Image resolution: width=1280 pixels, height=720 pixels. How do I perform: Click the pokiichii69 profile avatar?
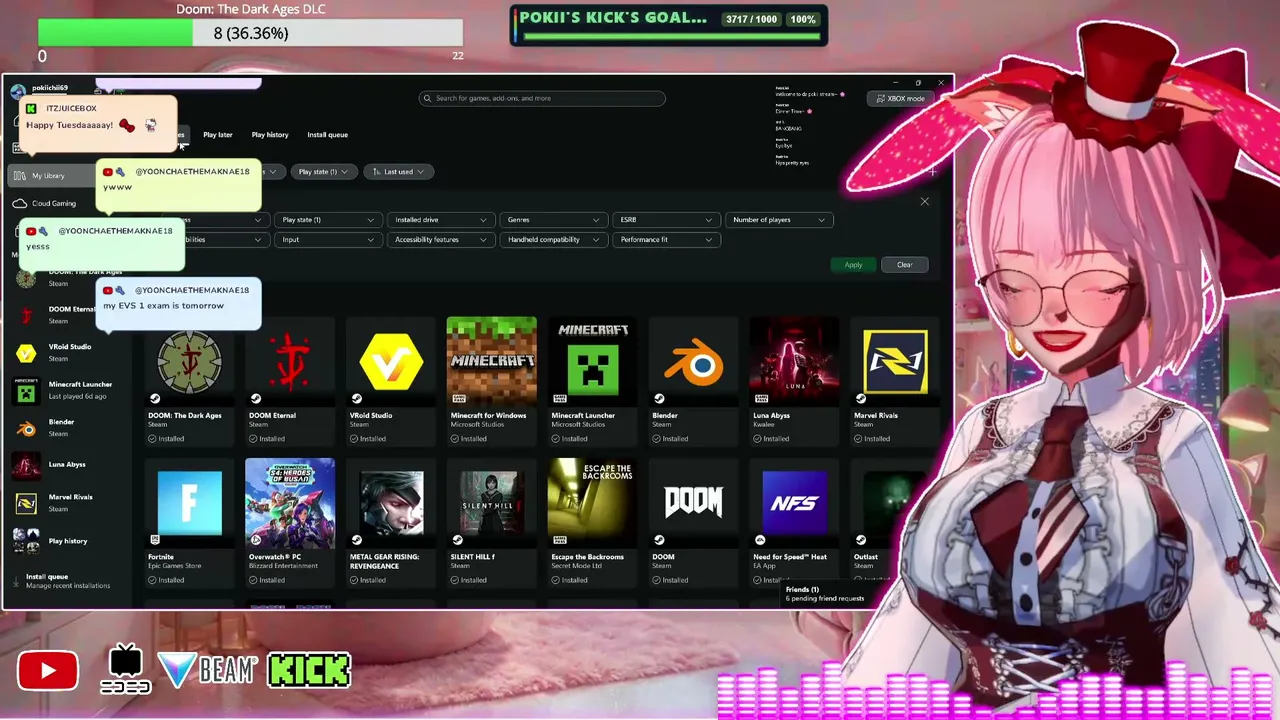(18, 92)
